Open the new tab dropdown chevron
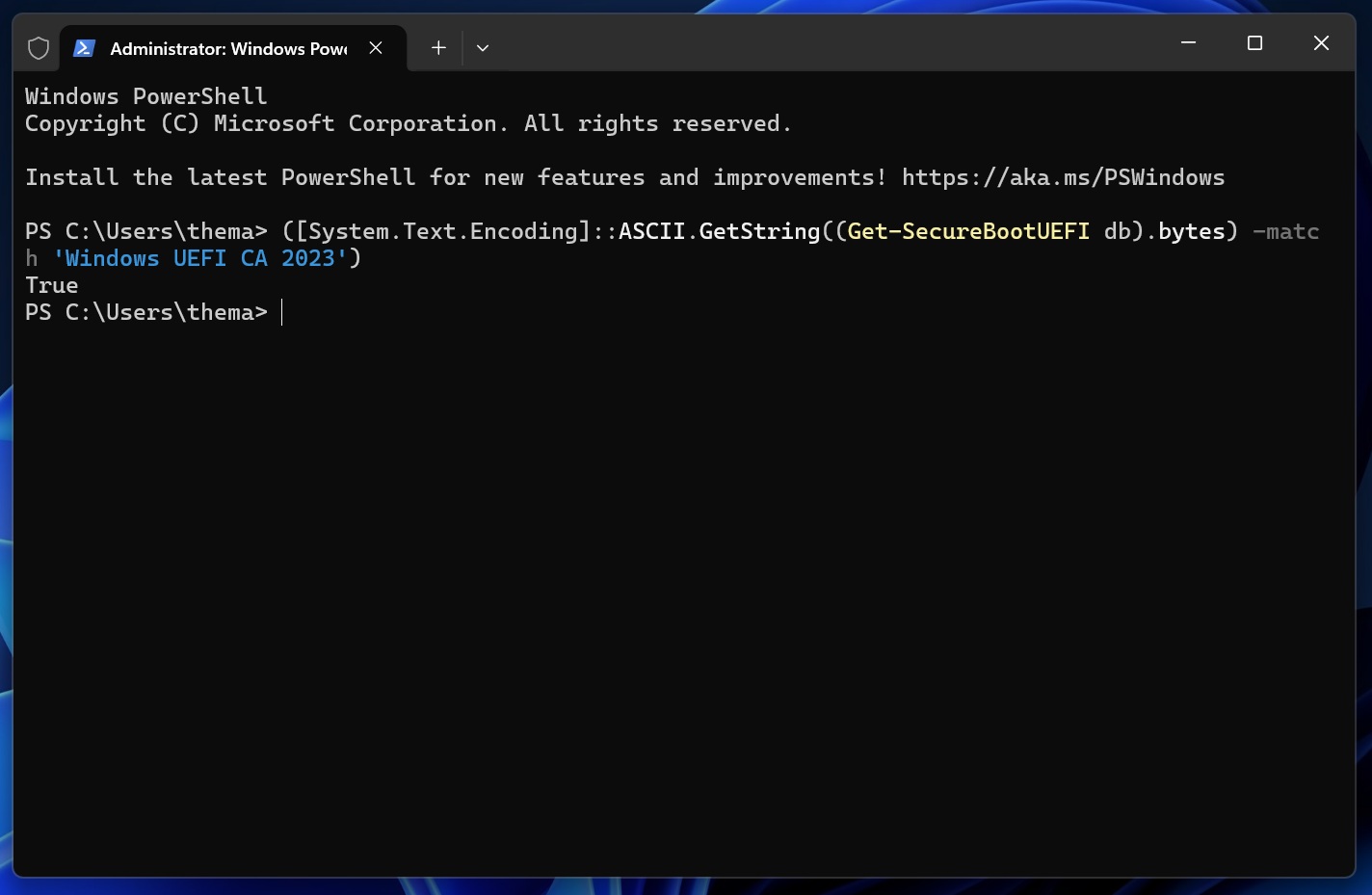1372x895 pixels. click(483, 48)
